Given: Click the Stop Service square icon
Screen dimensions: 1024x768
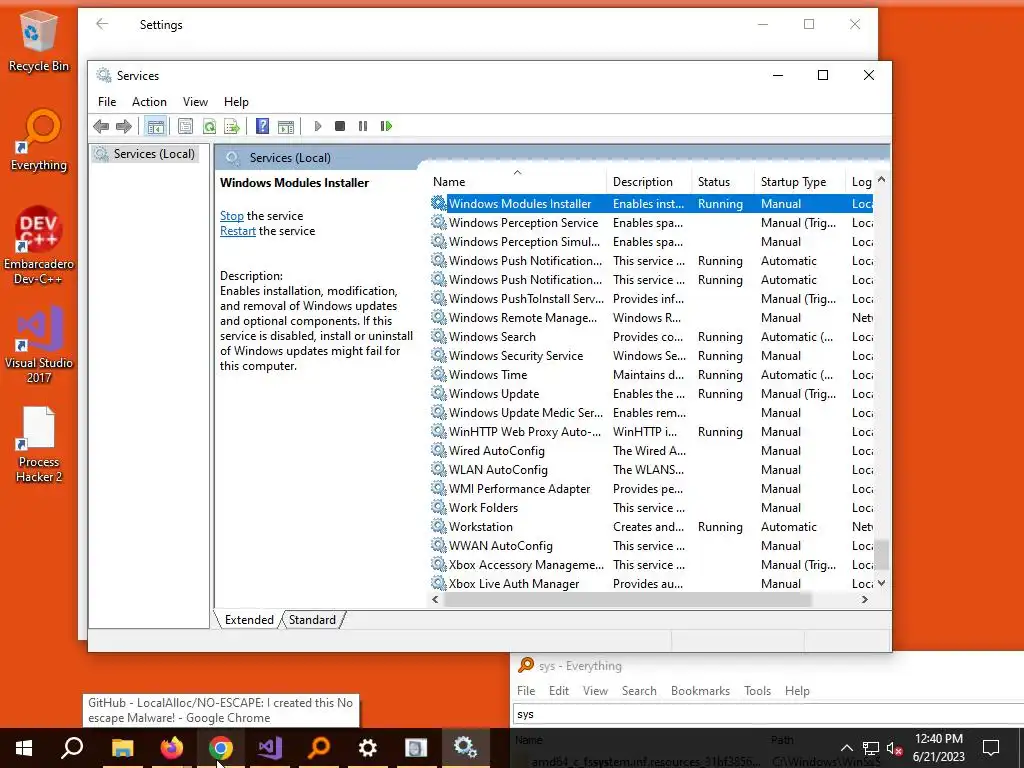Looking at the screenshot, I should [x=340, y=126].
